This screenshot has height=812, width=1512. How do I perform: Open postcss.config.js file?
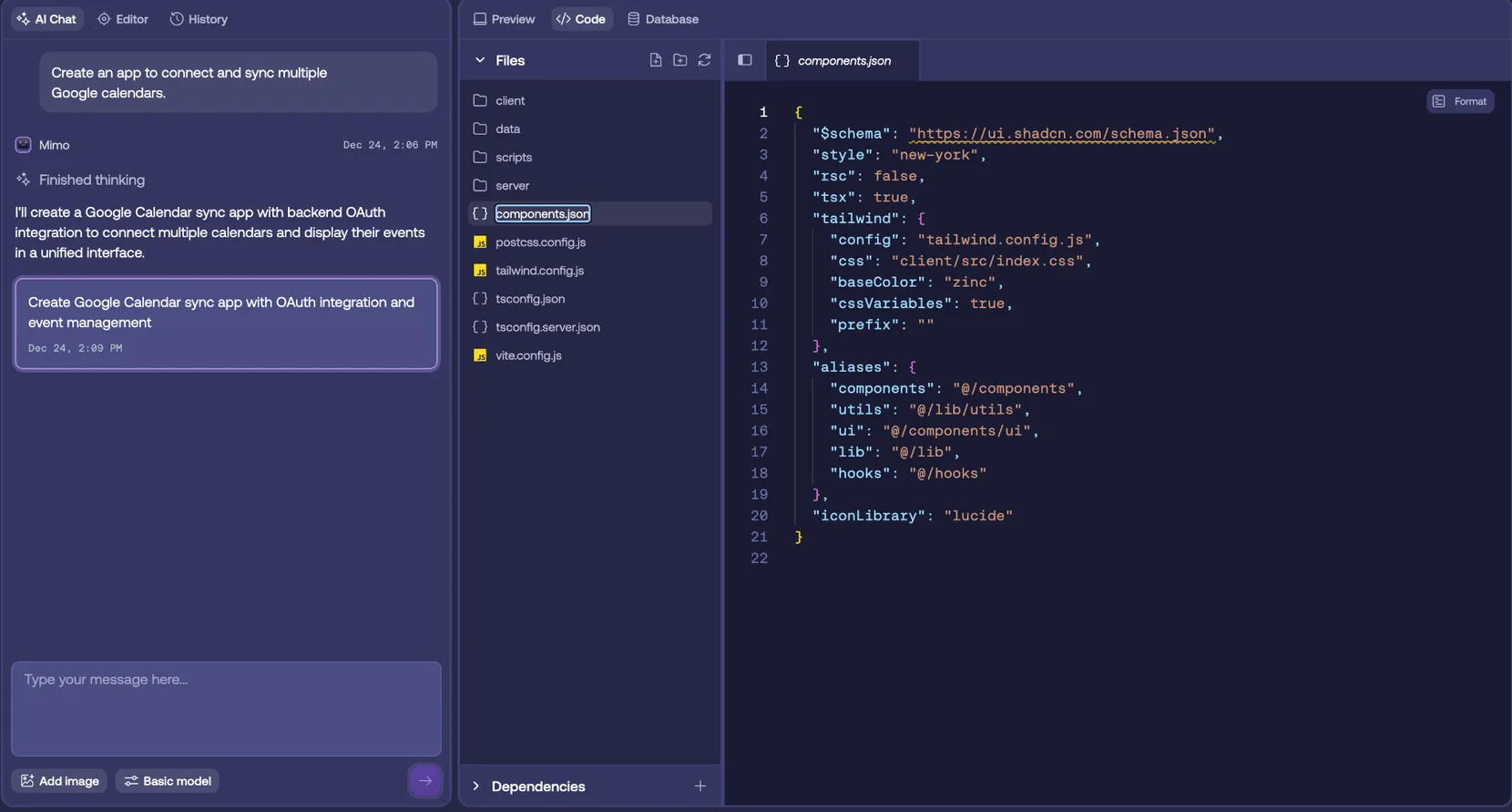590,242
